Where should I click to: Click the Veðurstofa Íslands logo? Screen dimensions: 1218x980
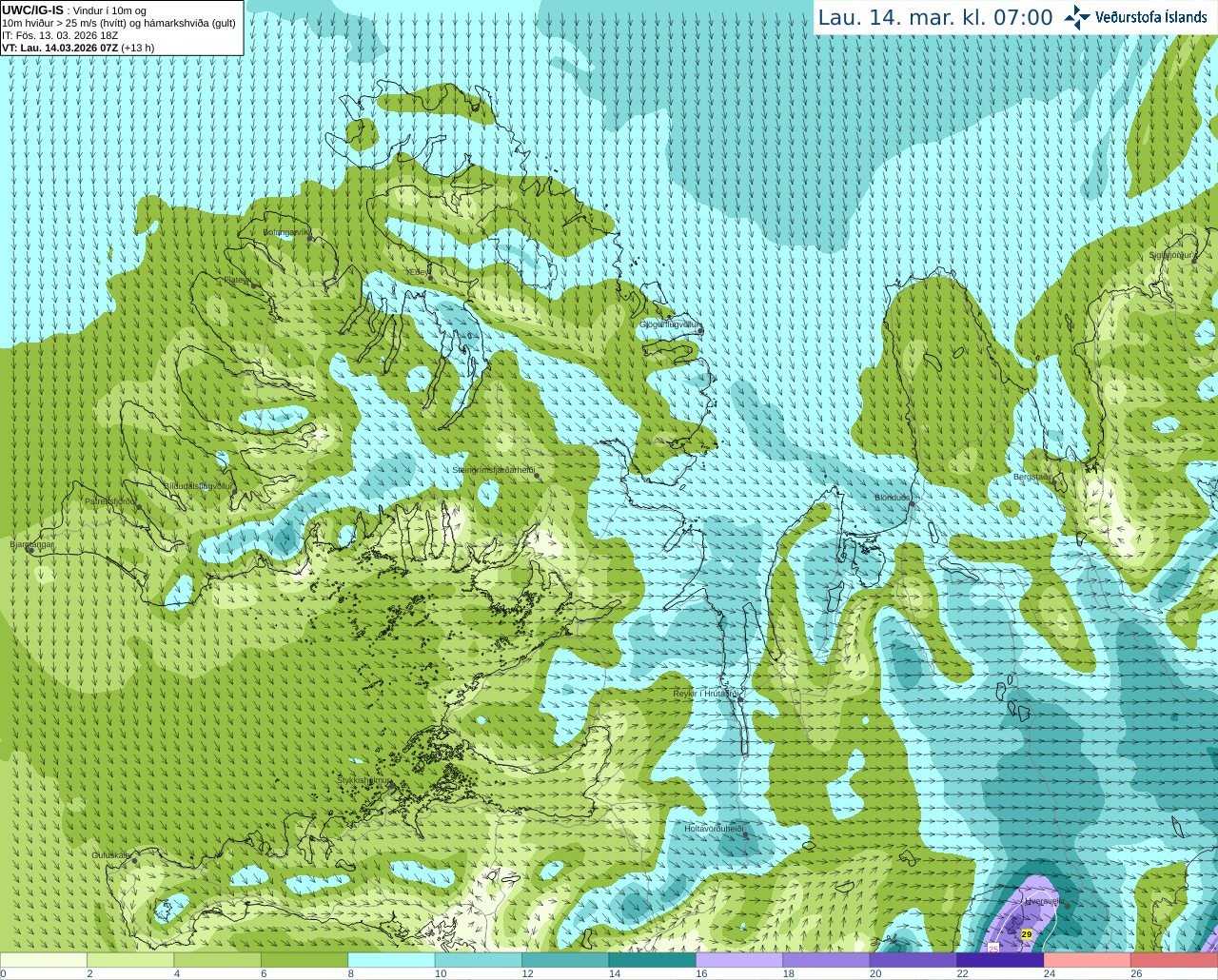point(1135,17)
